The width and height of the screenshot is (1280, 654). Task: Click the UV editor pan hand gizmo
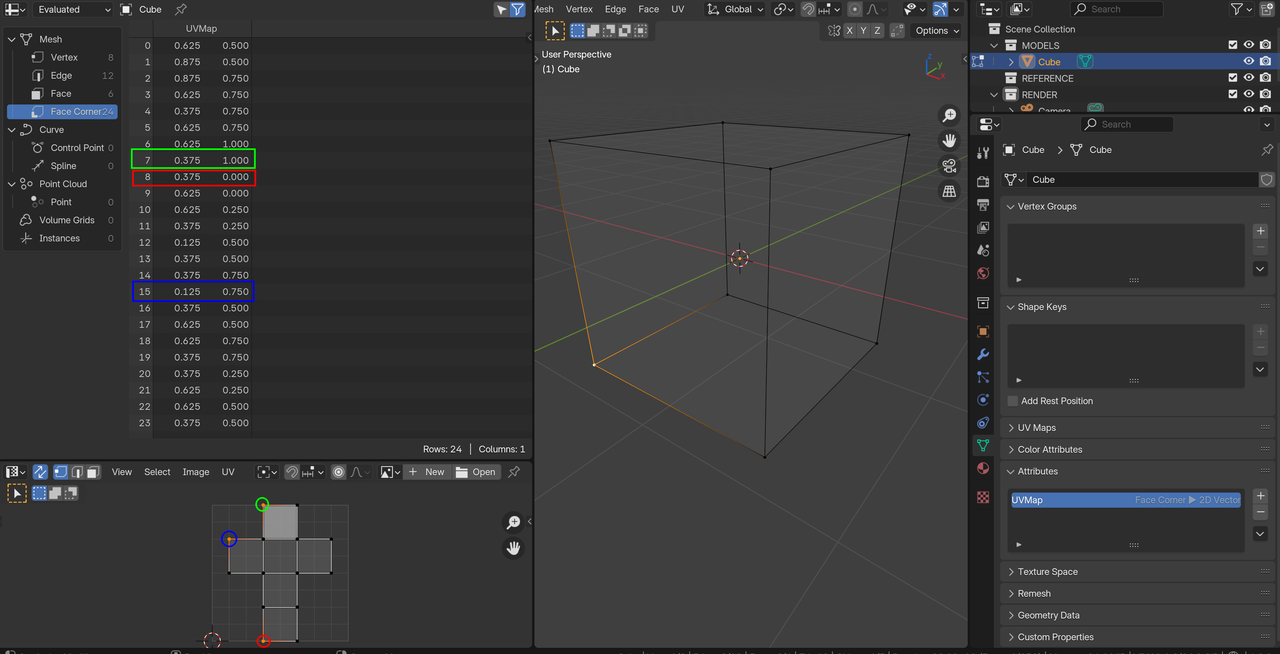click(513, 548)
